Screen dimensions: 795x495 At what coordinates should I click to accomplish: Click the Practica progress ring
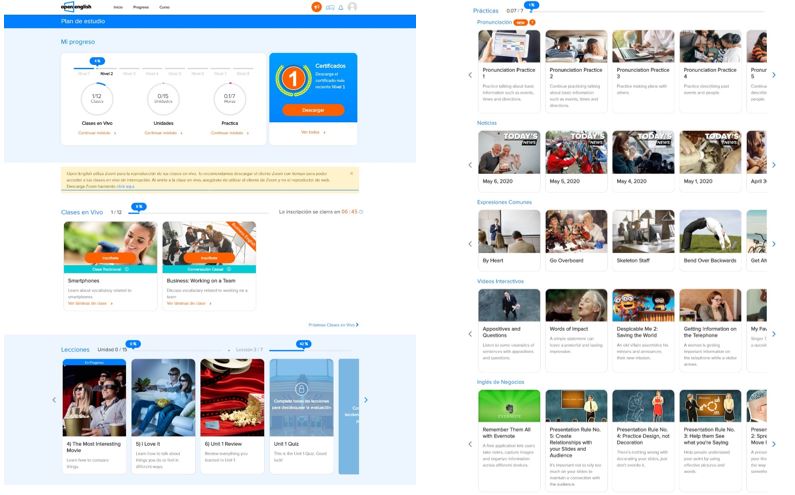point(230,98)
